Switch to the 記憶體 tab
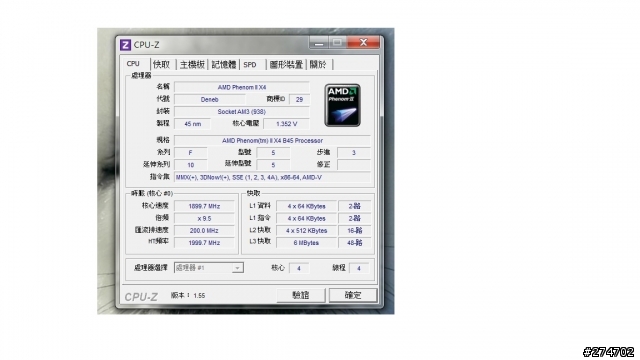 224,64
